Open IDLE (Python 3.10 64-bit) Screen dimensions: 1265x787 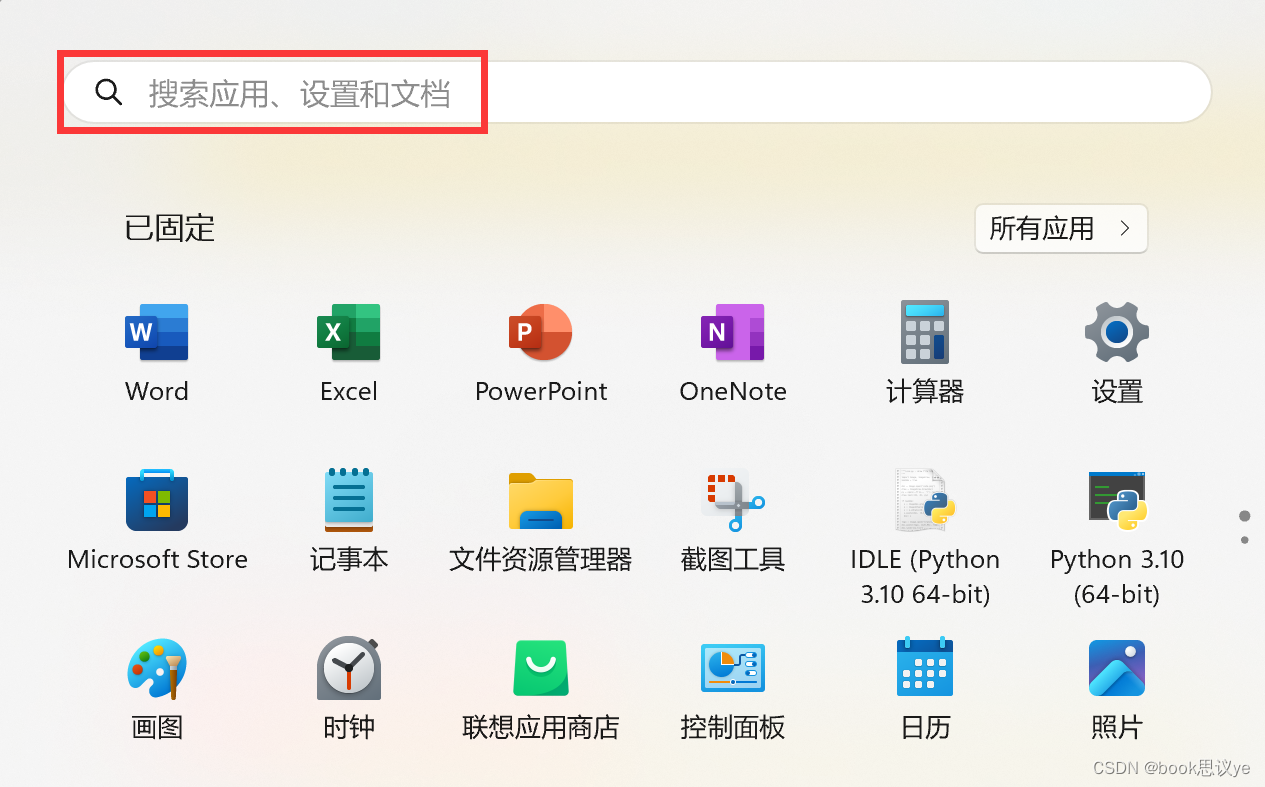(924, 500)
